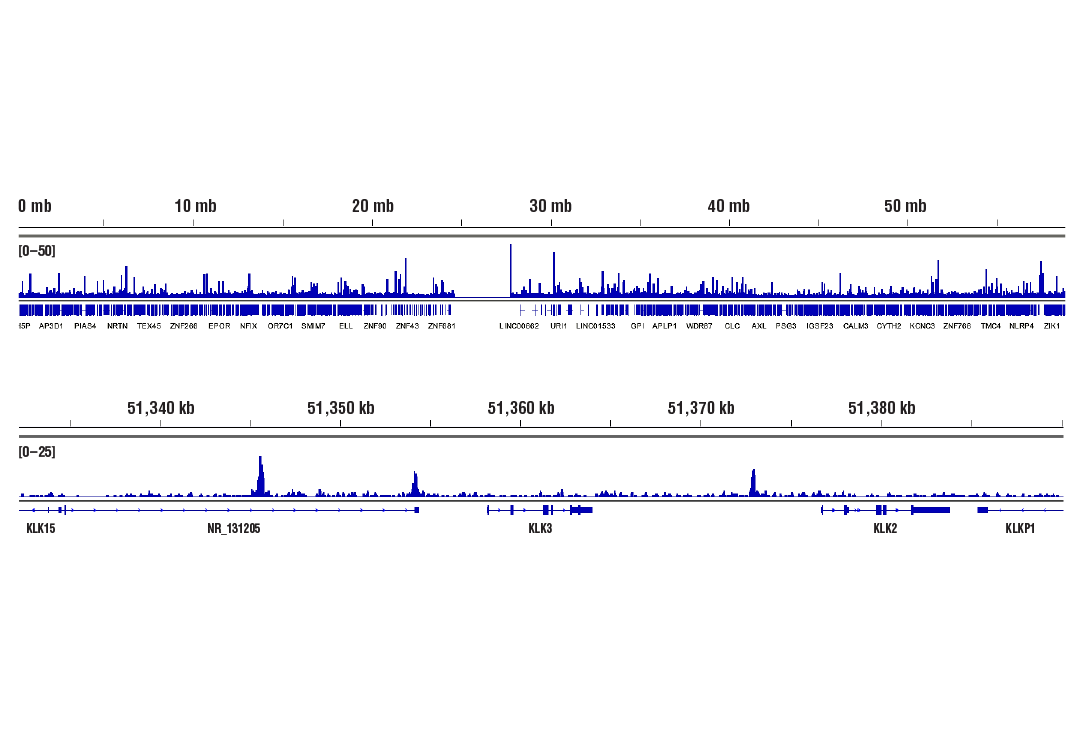Select the APLP1 gene annotation
1084x730 pixels.
tap(663, 325)
